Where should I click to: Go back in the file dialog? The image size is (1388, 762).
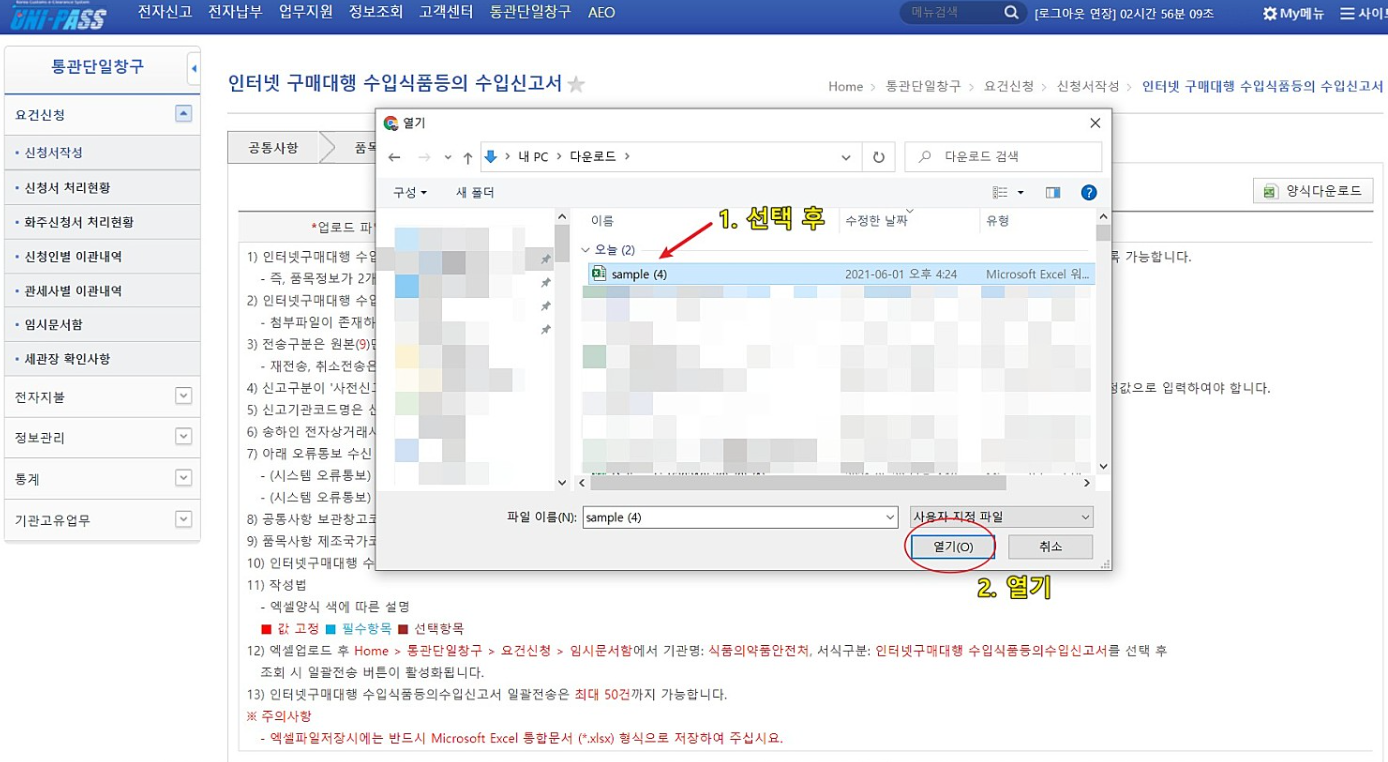394,157
